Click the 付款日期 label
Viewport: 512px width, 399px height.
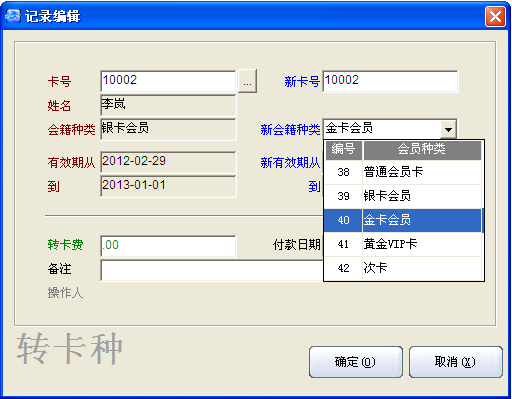296,245
